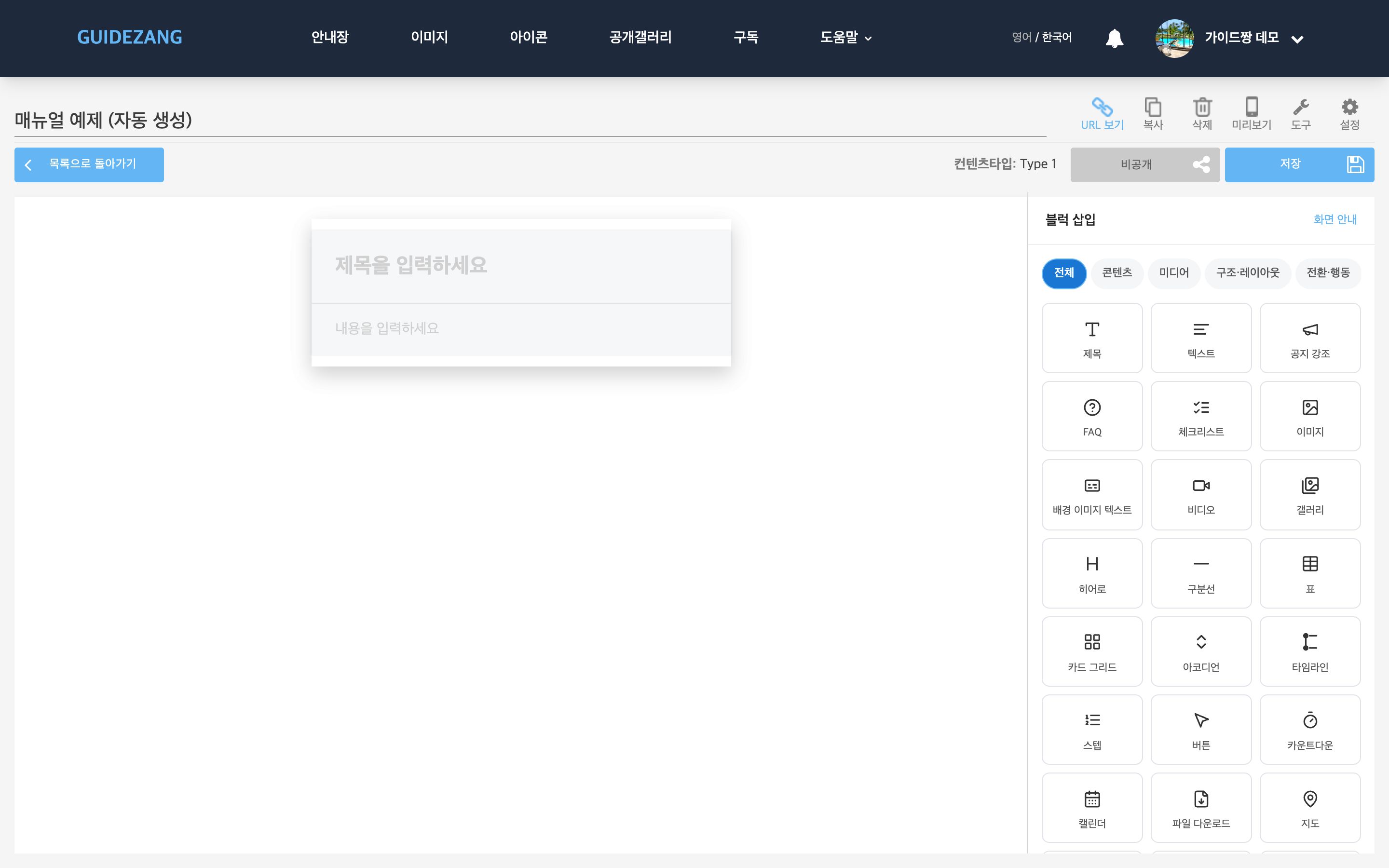Select the 전환·행동 filter tab
This screenshot has height=868, width=1389.
[1328, 272]
